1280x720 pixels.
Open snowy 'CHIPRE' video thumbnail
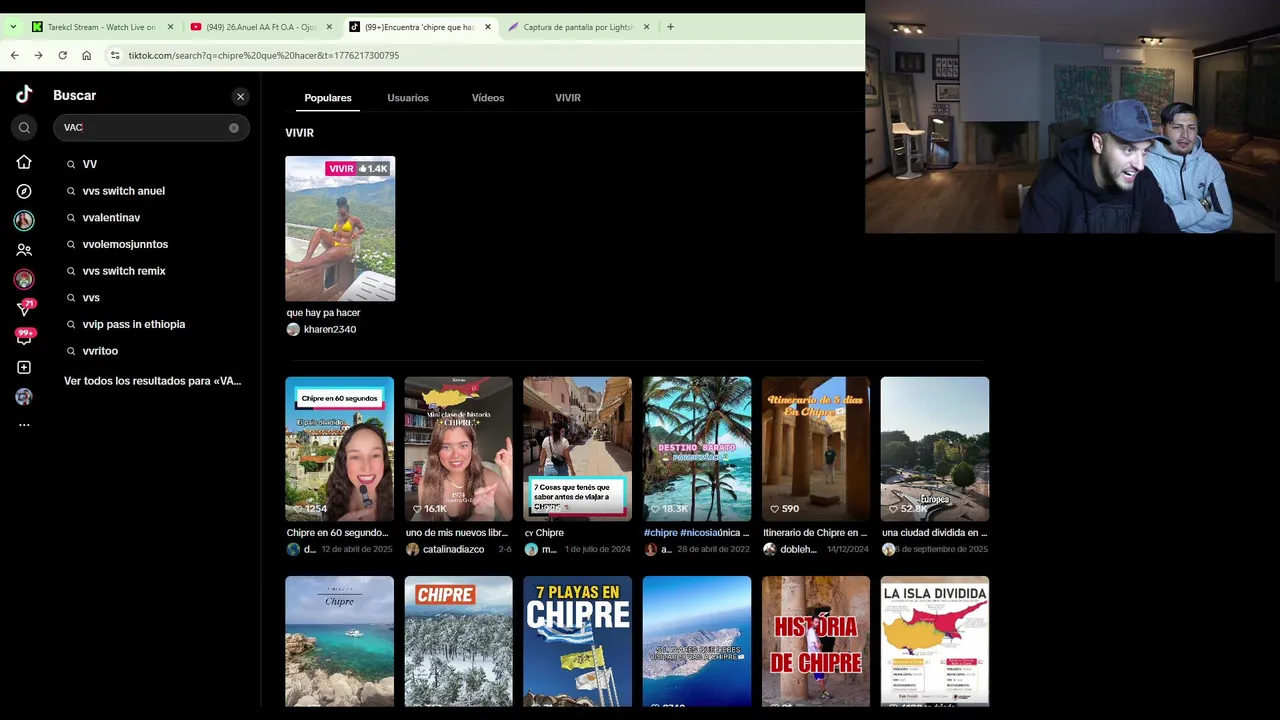458,641
